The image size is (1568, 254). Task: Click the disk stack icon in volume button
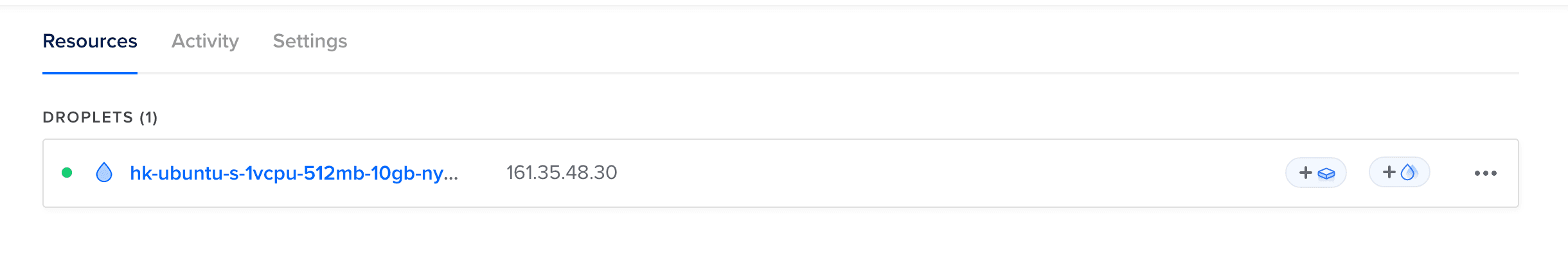coord(1326,173)
